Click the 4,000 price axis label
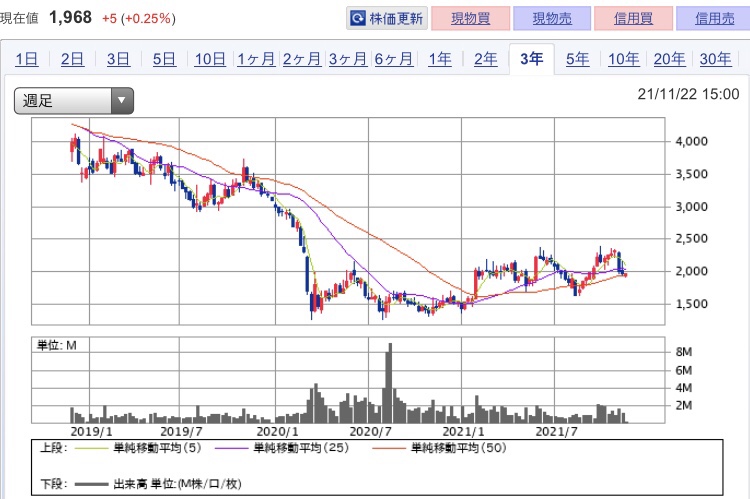750x499 pixels. coord(691,142)
